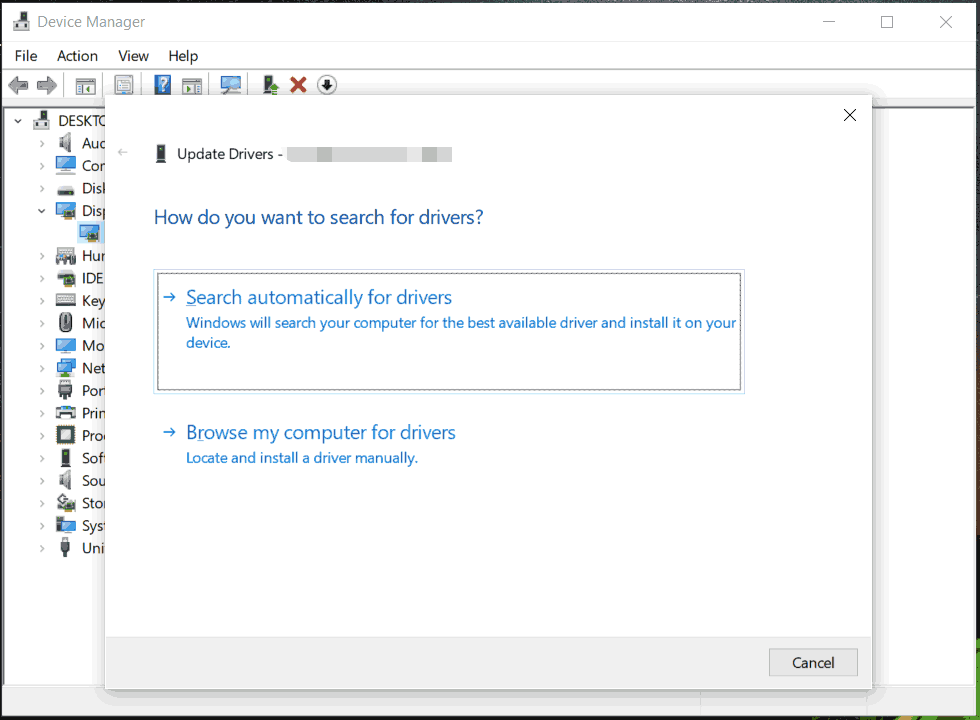
Task: Expand the Monitors tree node
Action: point(42,346)
